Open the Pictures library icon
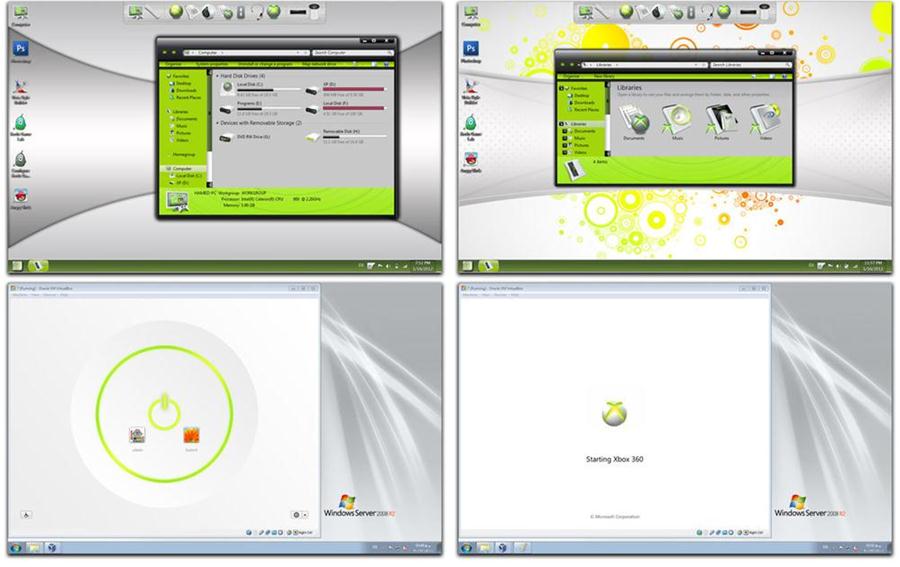The width and height of the screenshot is (900, 567). point(722,118)
